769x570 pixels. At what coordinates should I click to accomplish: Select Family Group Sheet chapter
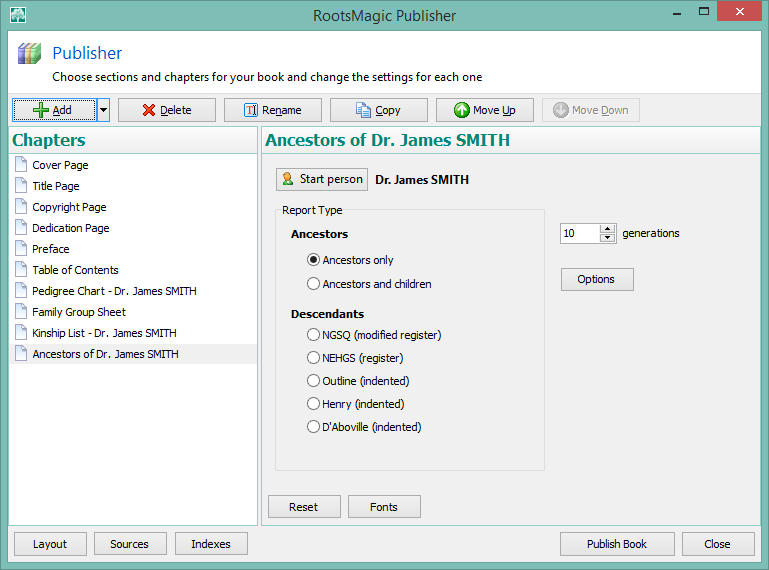[133, 312]
